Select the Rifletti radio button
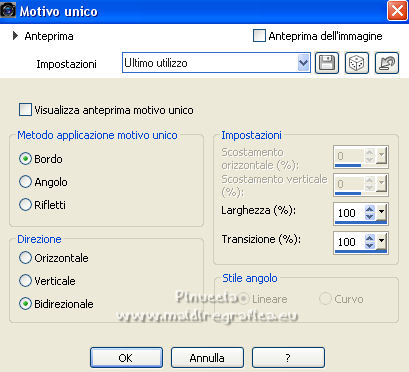The image size is (409, 372). click(25, 204)
